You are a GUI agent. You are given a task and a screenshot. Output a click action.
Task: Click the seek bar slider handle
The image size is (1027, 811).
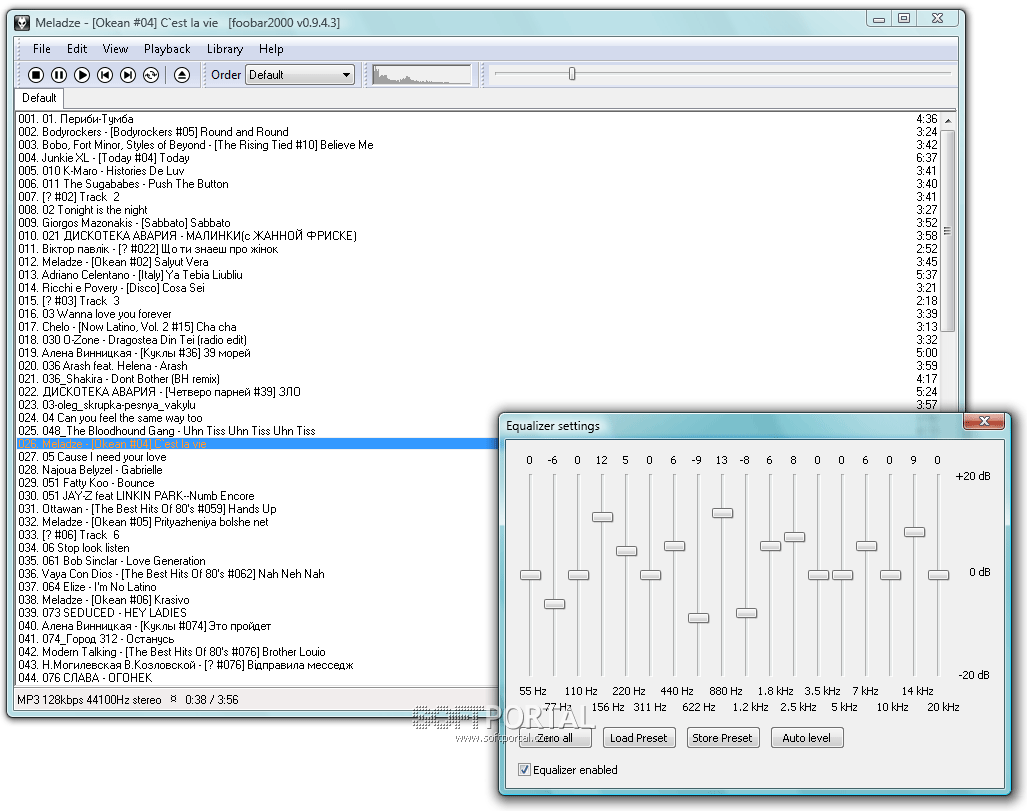coord(572,74)
